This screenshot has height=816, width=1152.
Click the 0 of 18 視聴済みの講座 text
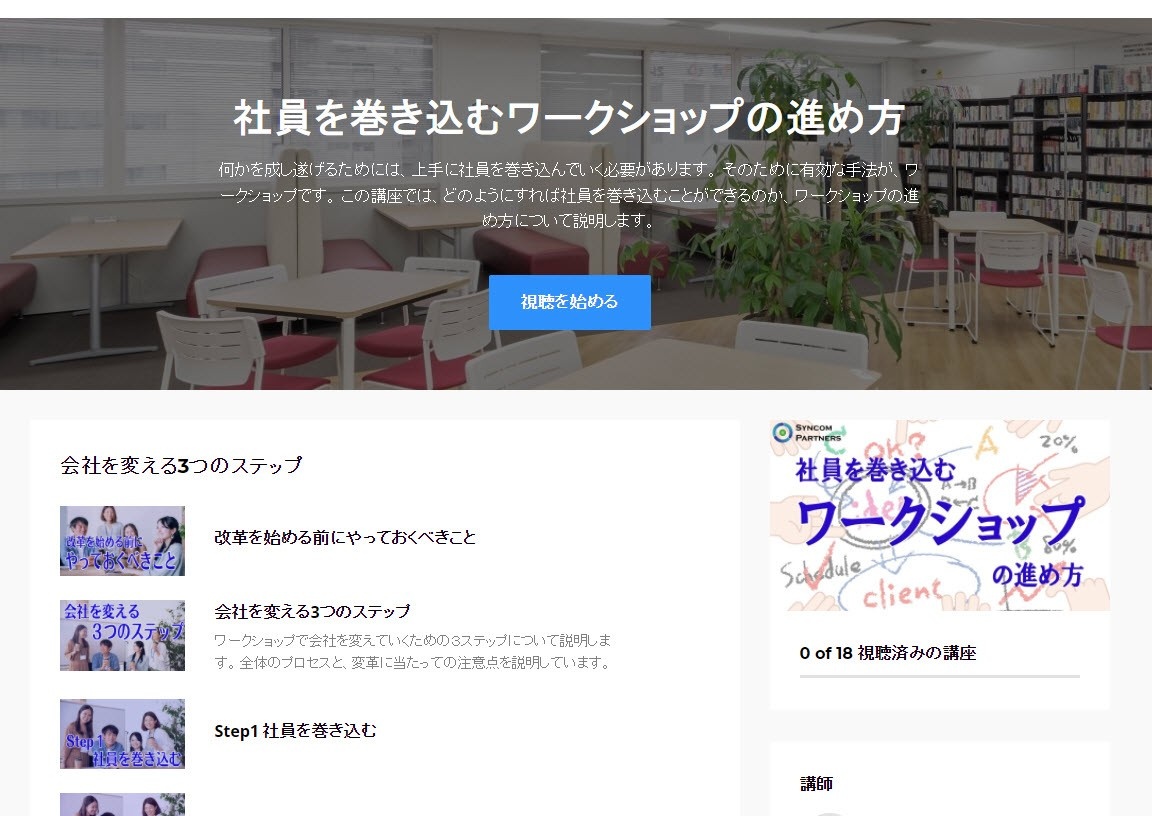888,653
